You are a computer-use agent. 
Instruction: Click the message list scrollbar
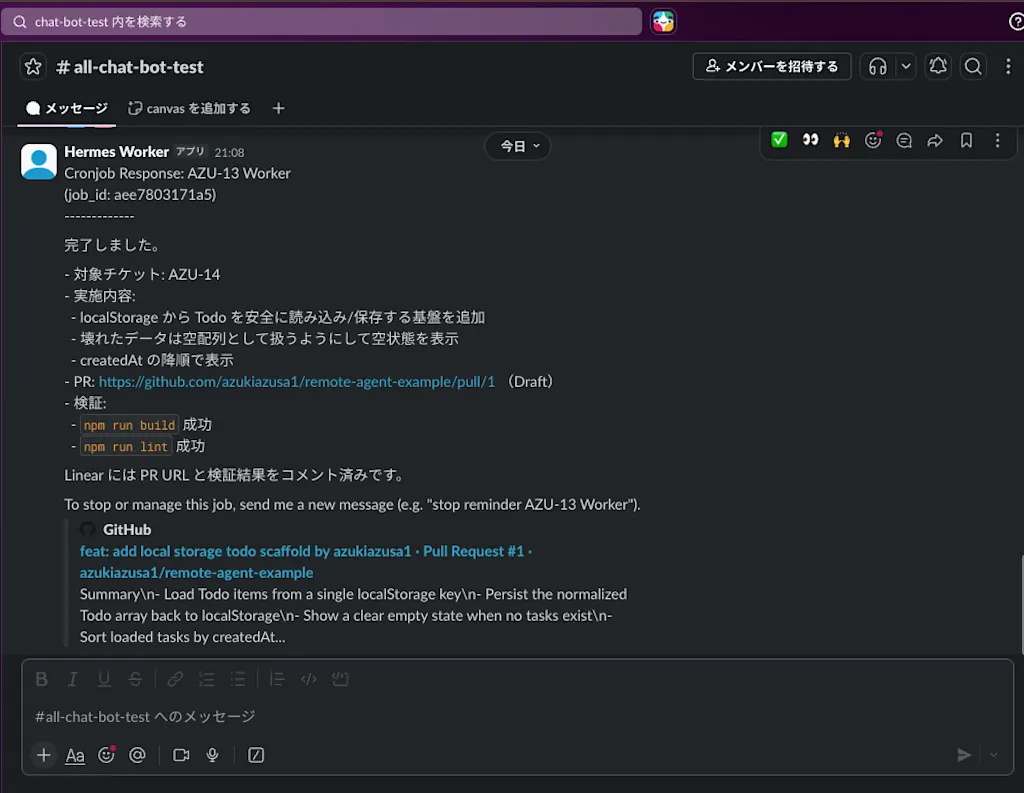pyautogui.click(x=1021, y=603)
